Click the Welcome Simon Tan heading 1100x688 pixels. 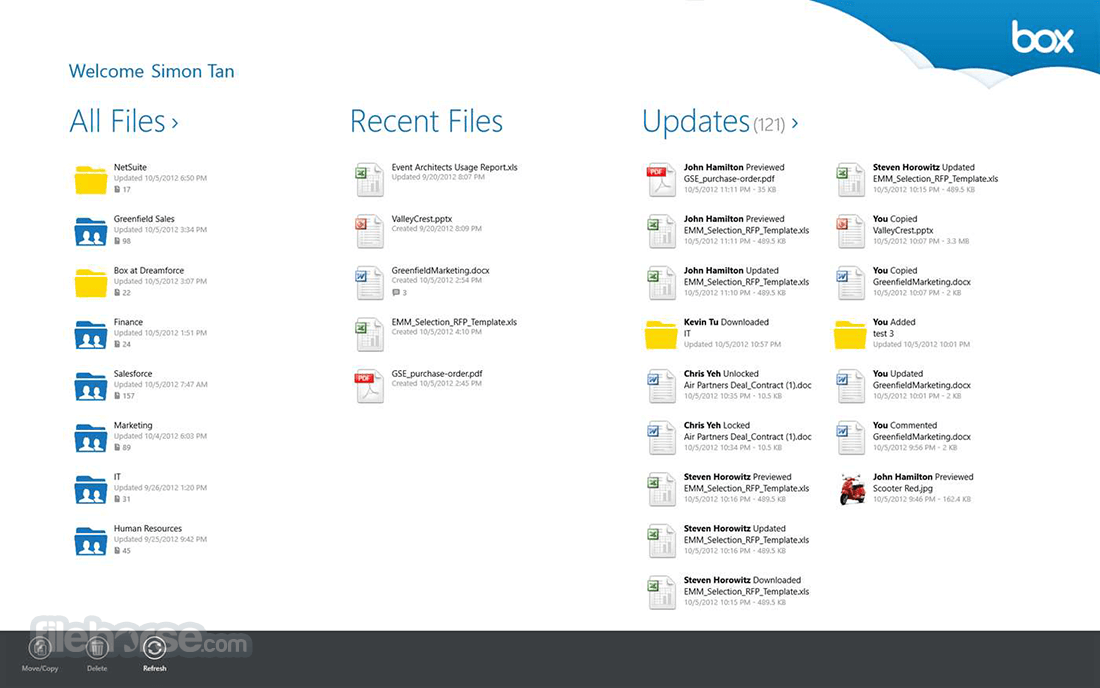(151, 71)
